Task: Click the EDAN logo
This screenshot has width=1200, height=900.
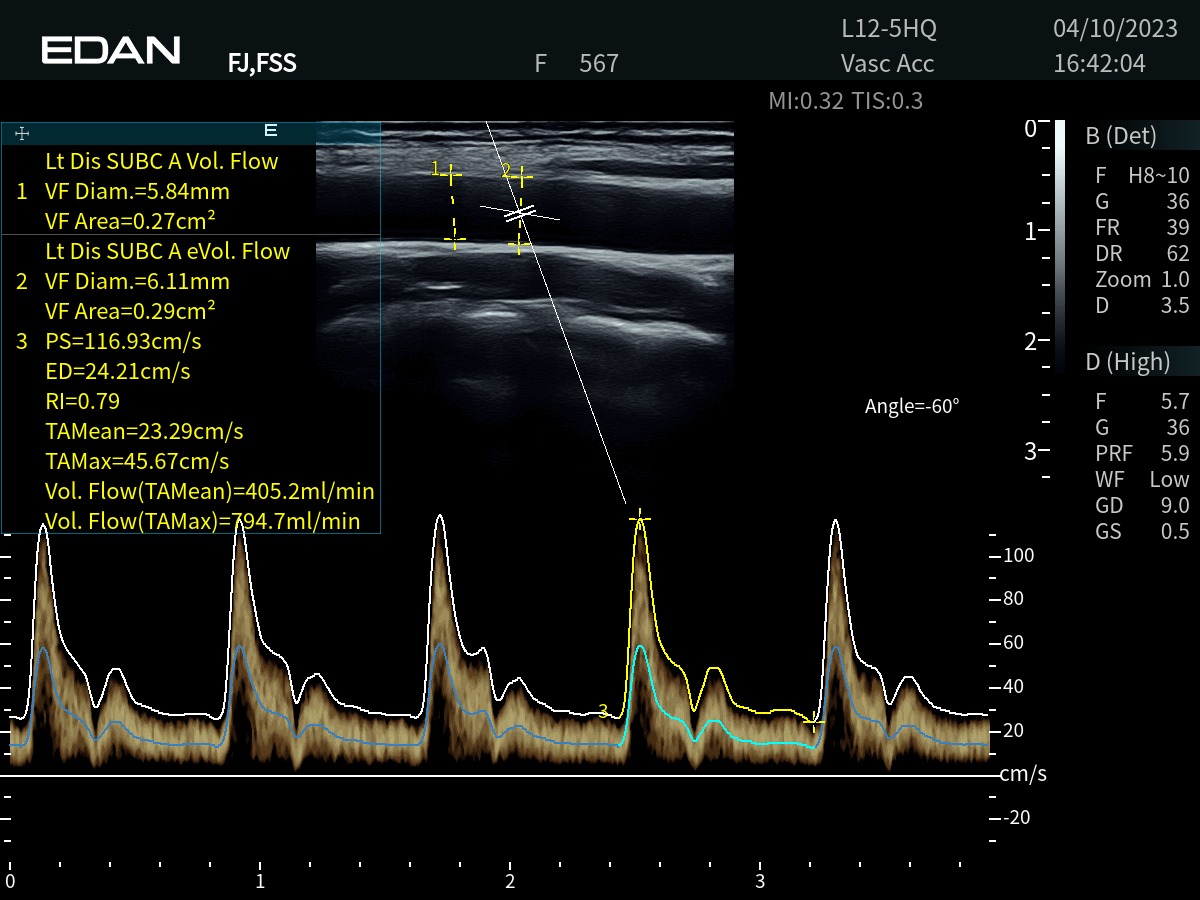Action: [x=111, y=50]
